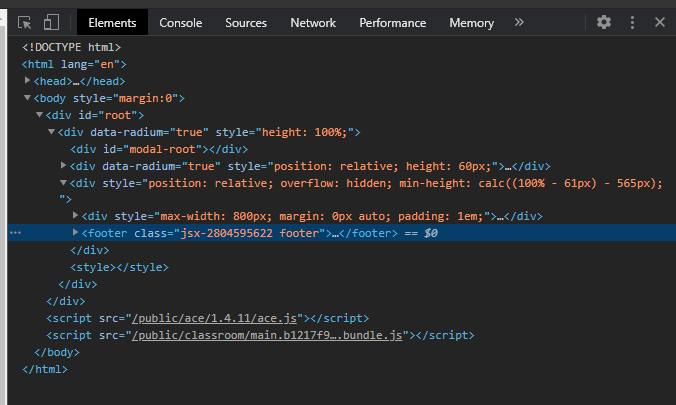Toggle the device toolbar icon
The image size is (676, 405).
(51, 22)
